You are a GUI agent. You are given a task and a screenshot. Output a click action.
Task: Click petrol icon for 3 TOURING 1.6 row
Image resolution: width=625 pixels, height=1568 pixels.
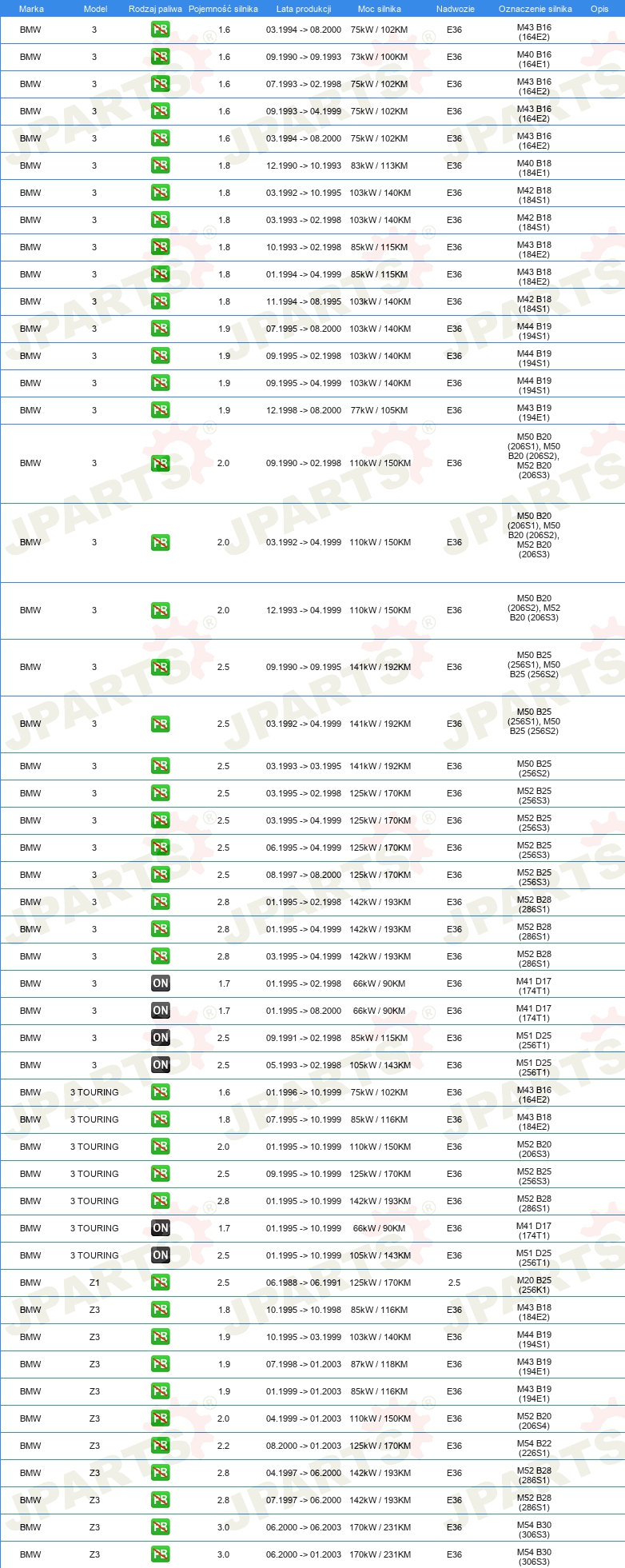pyautogui.click(x=161, y=1092)
